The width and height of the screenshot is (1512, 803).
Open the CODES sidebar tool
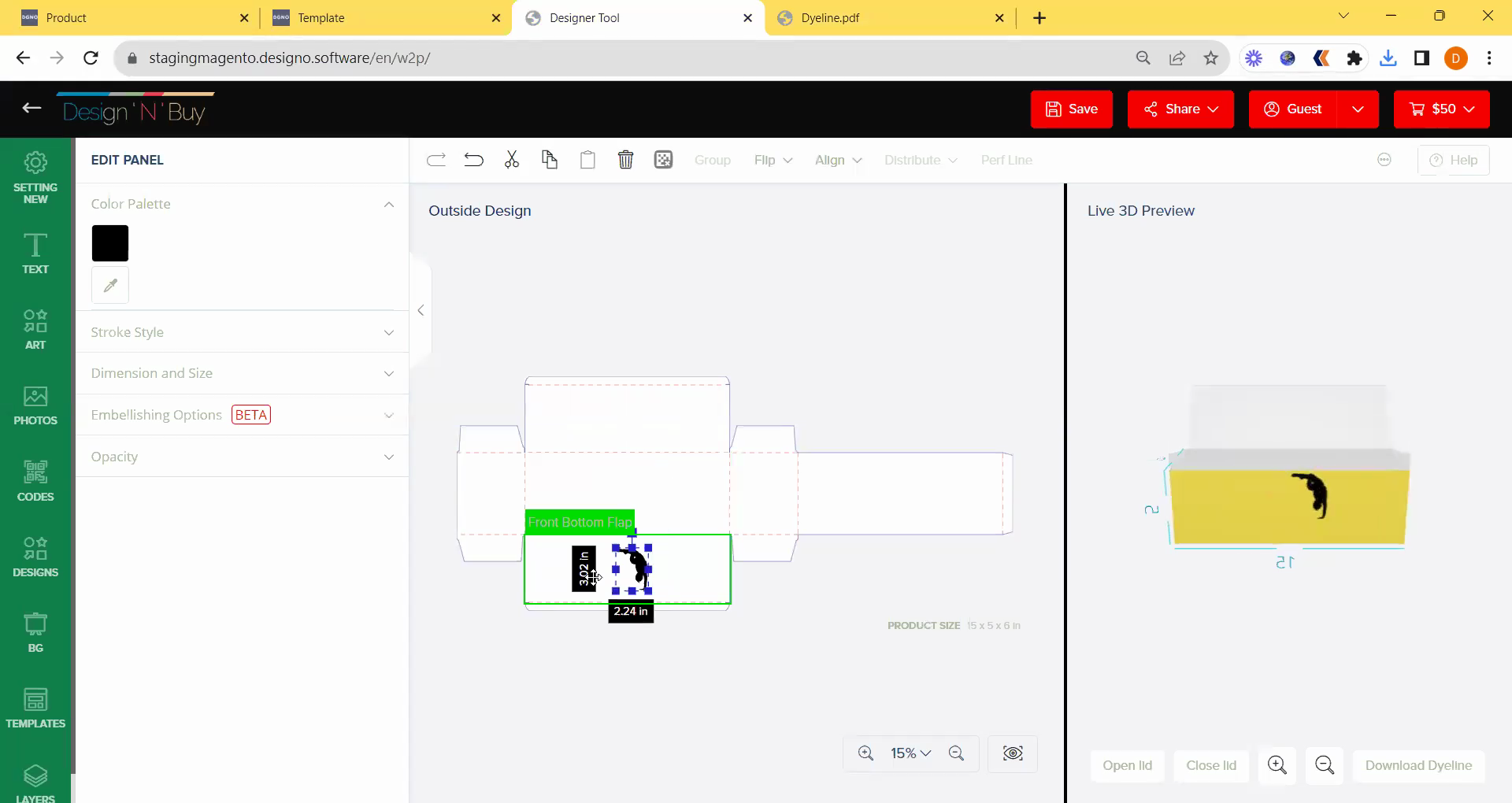point(35,481)
